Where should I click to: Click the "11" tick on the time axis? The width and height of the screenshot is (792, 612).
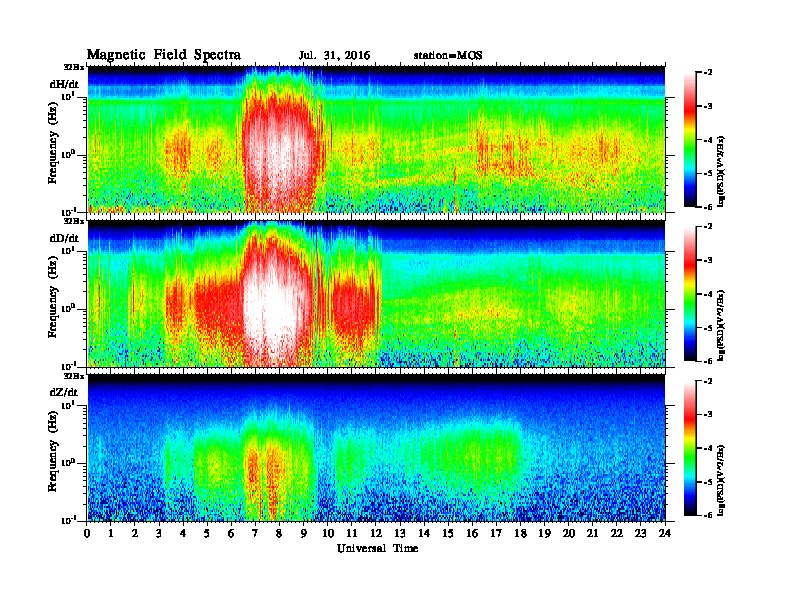point(352,534)
